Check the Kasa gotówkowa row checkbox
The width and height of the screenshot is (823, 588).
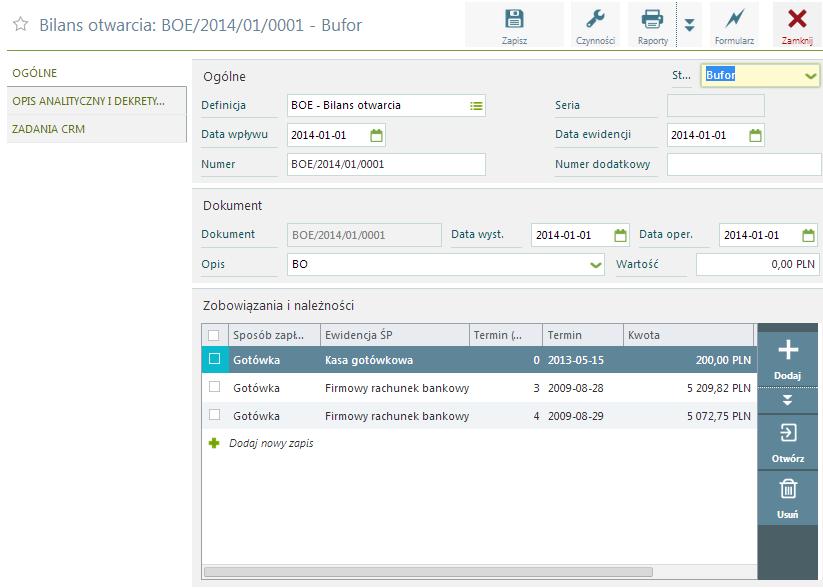pyautogui.click(x=214, y=359)
